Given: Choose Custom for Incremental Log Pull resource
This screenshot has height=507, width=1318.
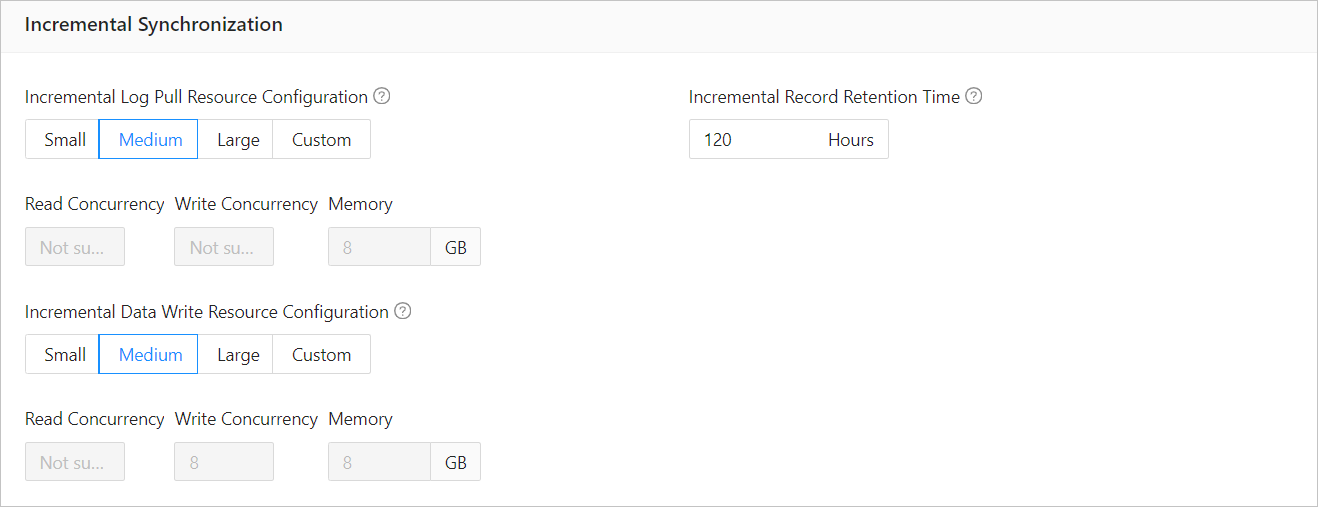Looking at the screenshot, I should tap(321, 140).
